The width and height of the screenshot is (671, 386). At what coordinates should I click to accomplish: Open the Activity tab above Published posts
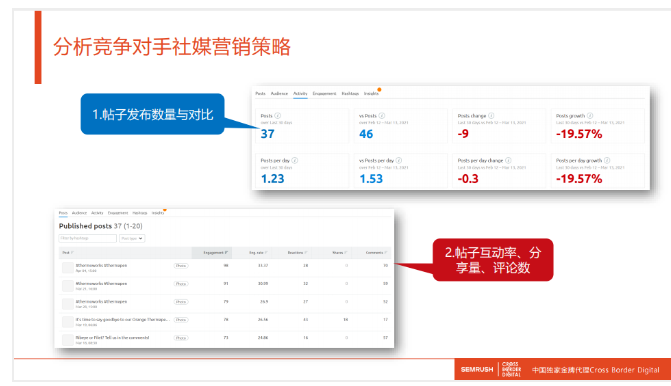point(97,213)
